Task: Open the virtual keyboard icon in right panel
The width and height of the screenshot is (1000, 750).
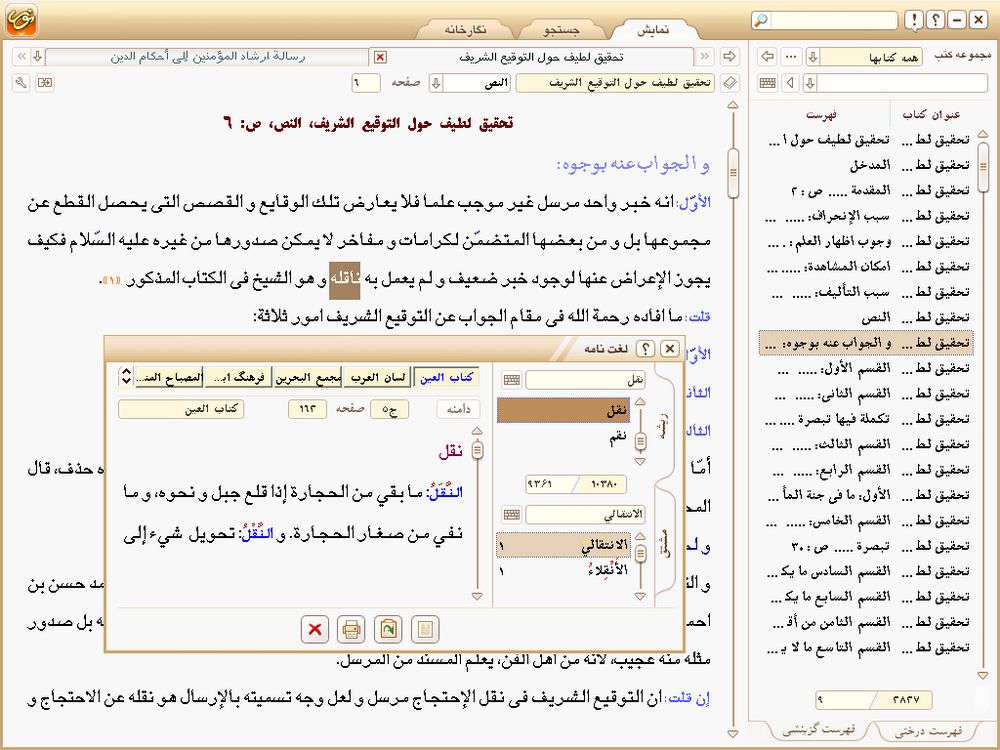Action: [768, 83]
